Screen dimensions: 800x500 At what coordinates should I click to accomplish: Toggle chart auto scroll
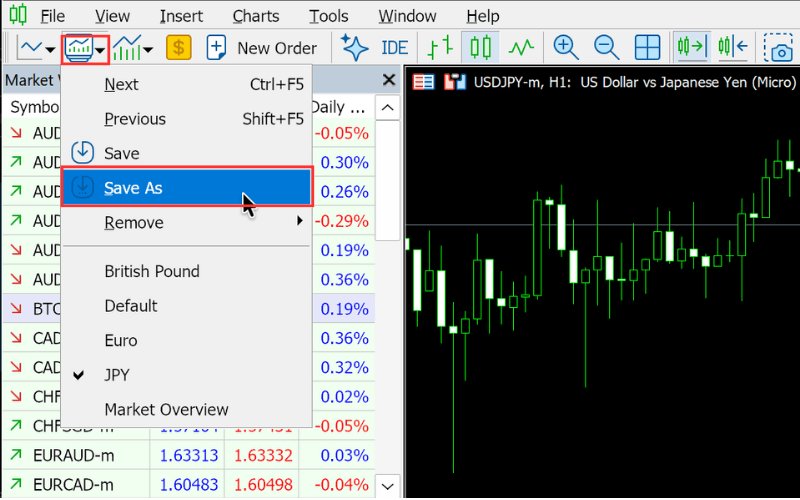coord(691,47)
